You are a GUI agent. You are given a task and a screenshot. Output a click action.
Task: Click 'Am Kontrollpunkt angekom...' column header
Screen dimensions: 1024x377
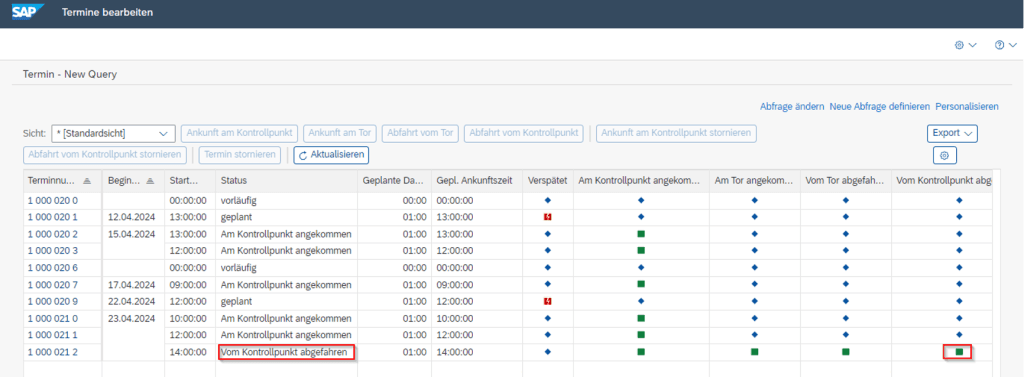tap(641, 180)
